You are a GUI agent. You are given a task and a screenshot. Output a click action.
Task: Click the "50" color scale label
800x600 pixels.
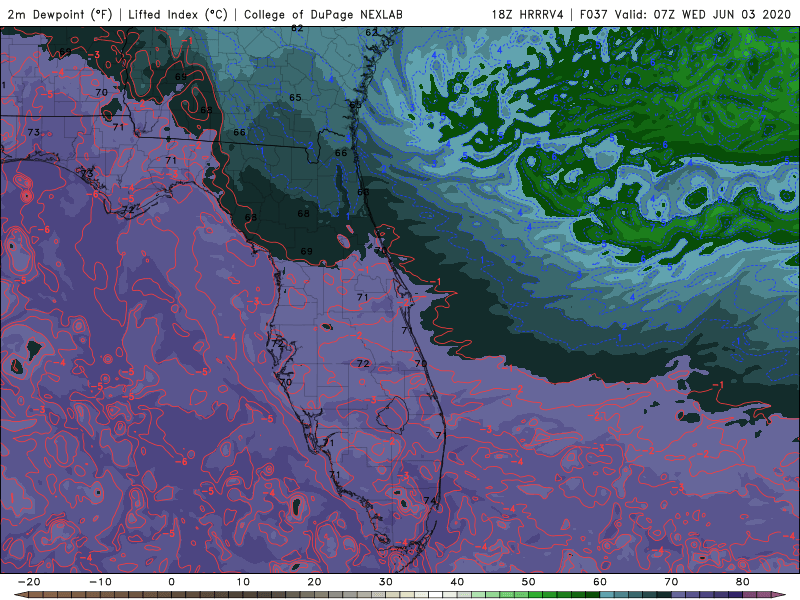529,582
